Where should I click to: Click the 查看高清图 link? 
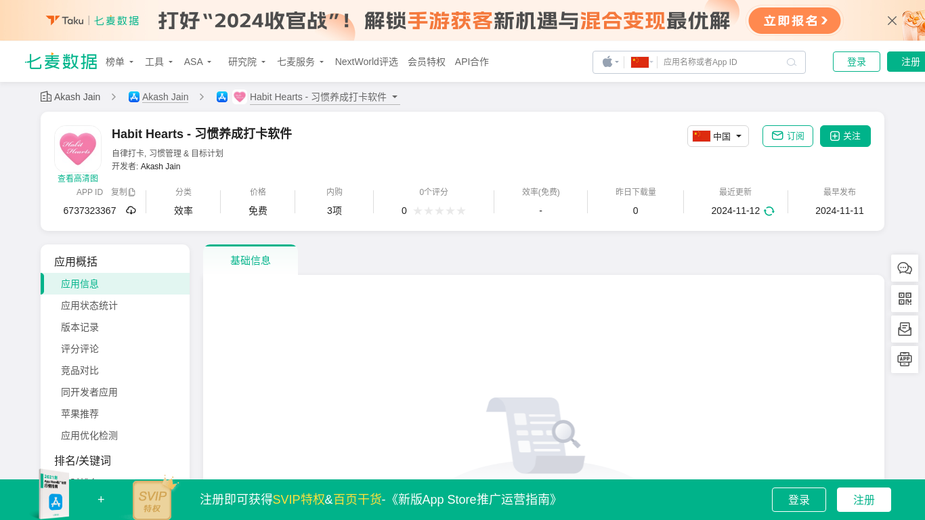point(78,178)
